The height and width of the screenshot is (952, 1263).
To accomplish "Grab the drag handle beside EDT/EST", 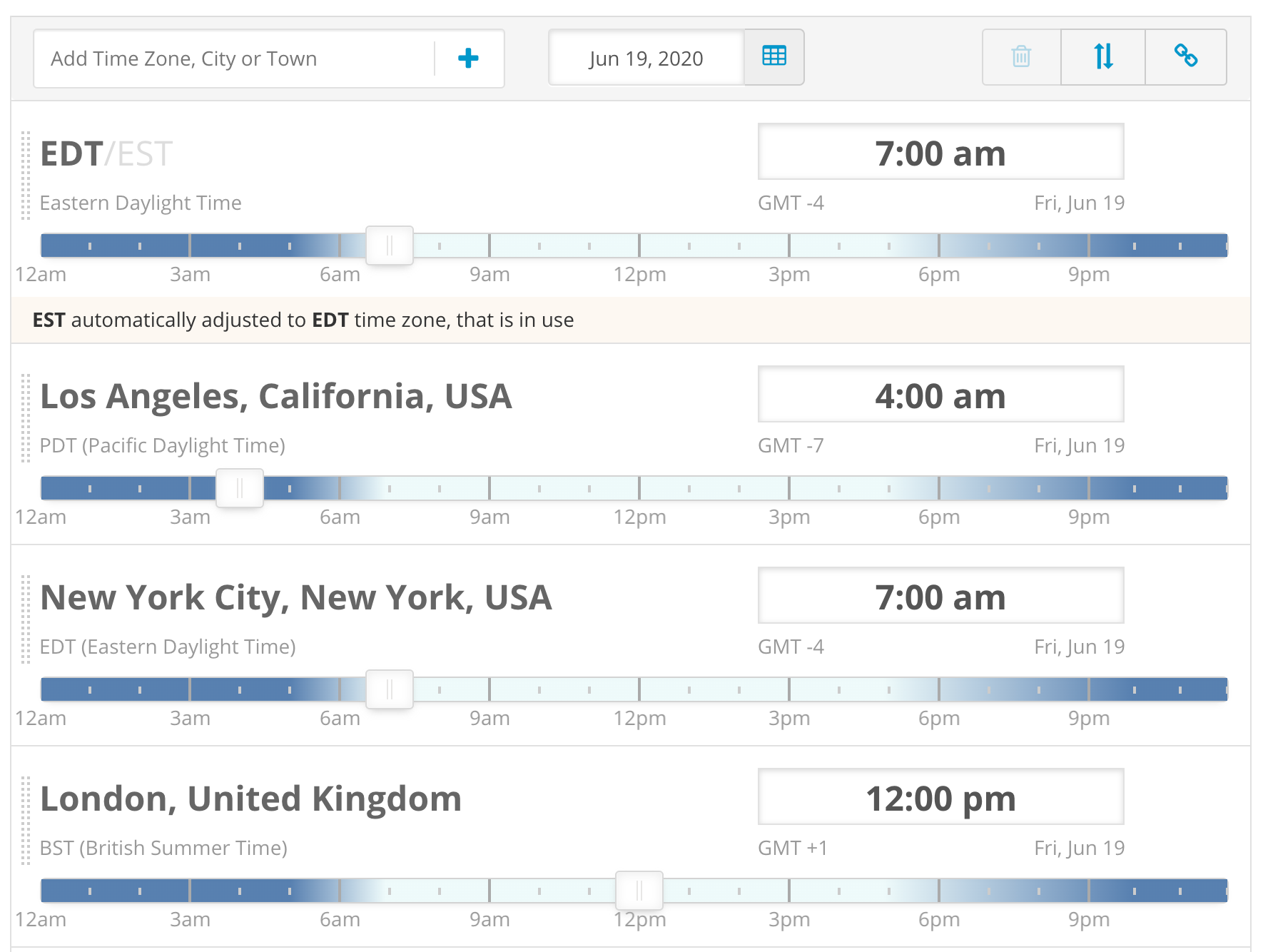I will point(26,176).
